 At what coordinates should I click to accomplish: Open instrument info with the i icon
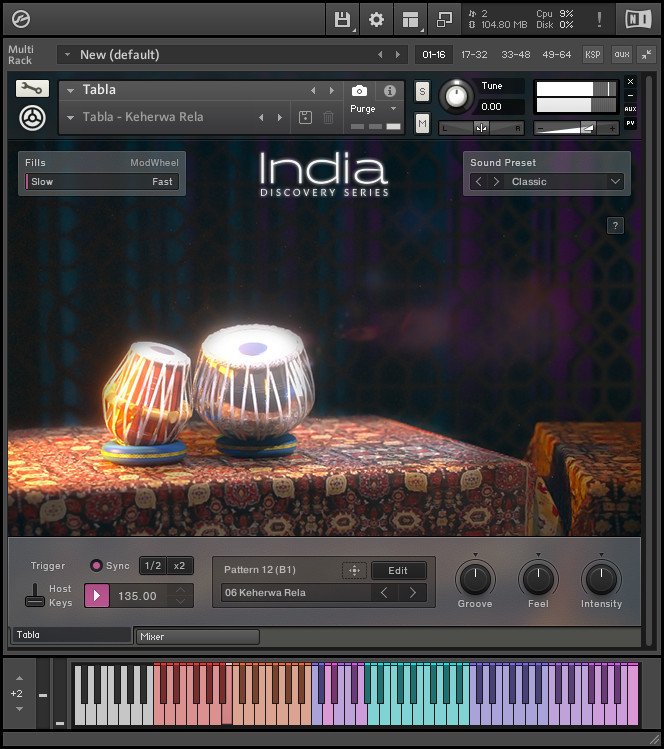click(390, 91)
